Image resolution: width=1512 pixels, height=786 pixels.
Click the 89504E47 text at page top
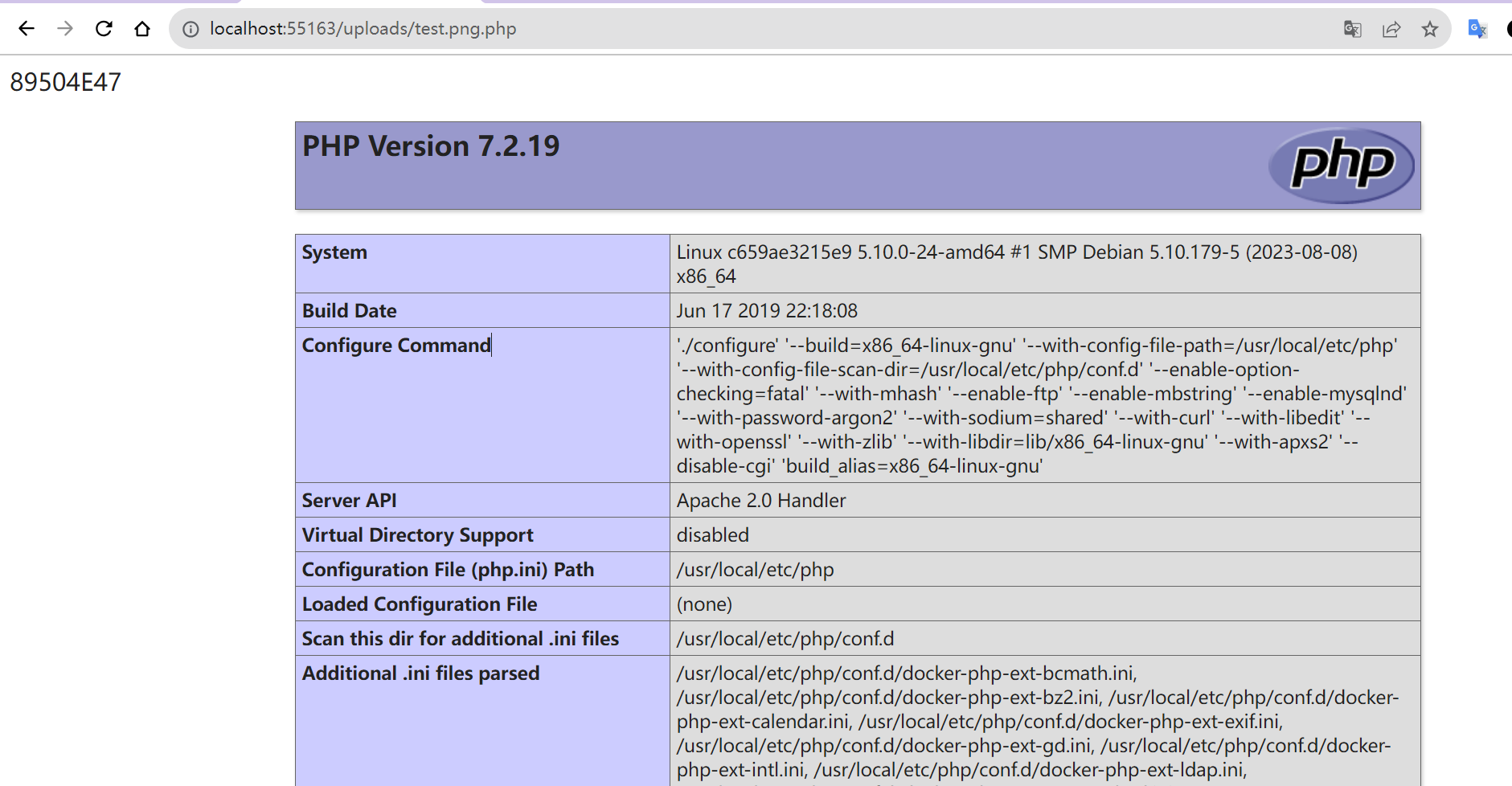point(65,82)
